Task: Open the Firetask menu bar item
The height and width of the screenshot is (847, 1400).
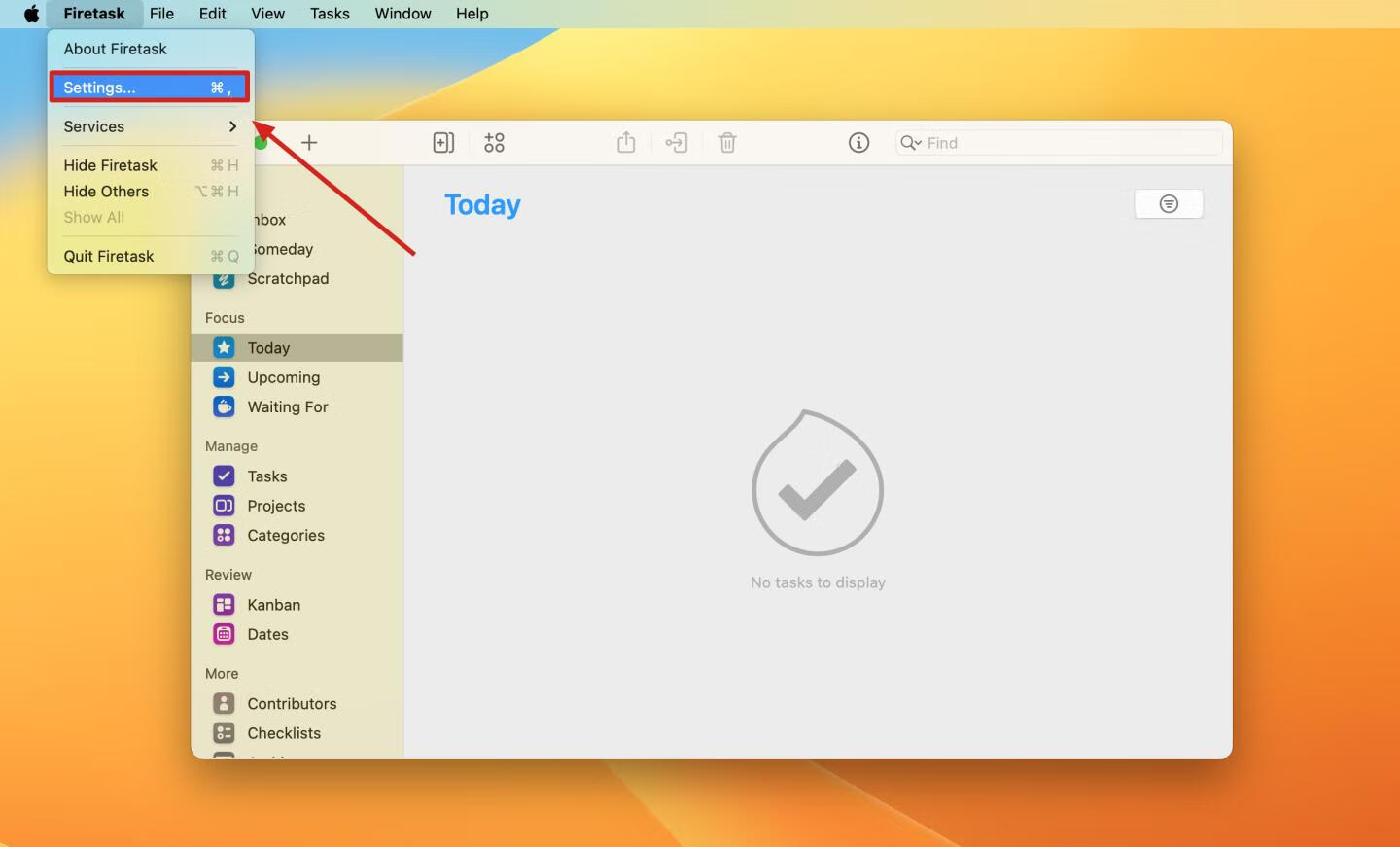Action: pos(94,14)
